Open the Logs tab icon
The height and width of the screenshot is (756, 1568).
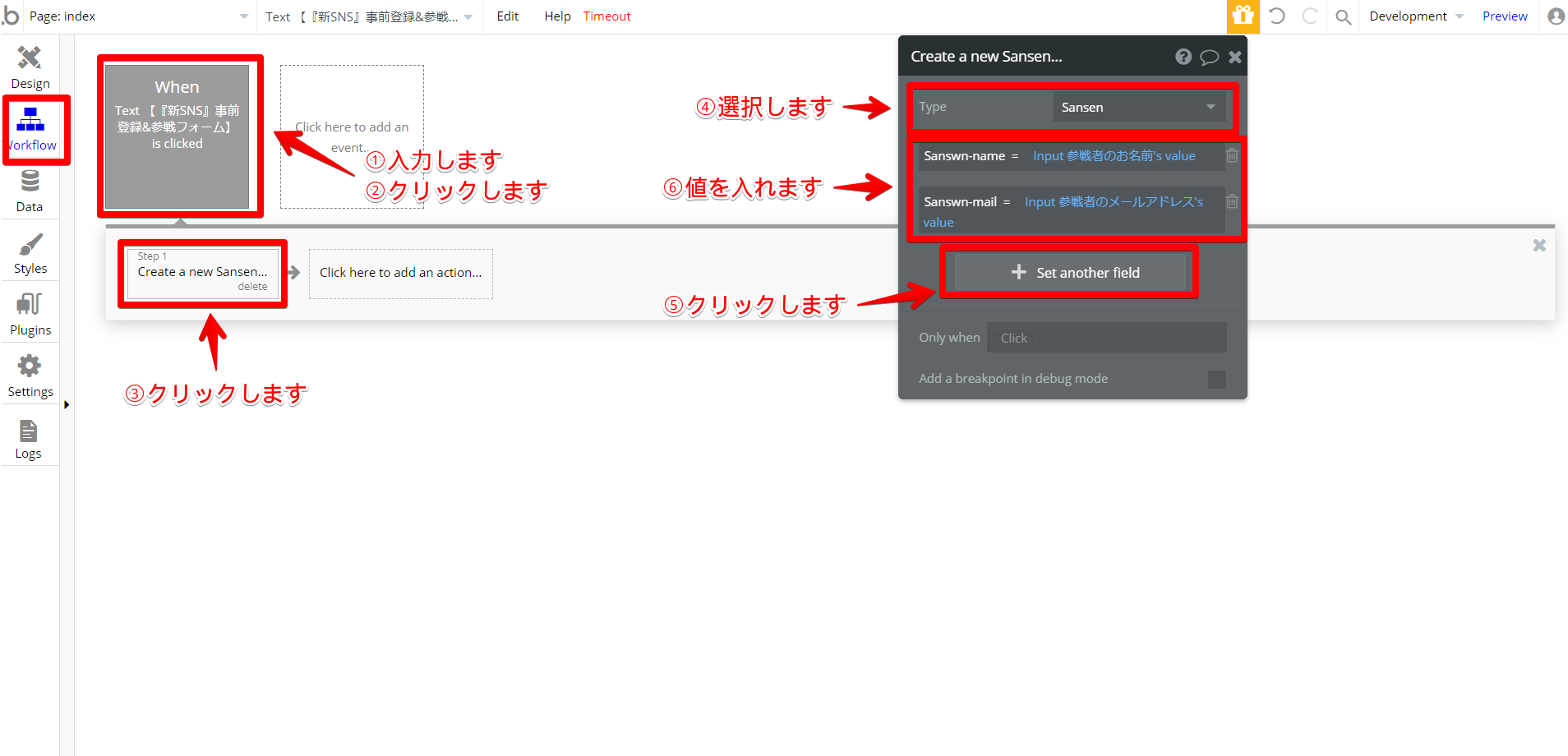(x=28, y=430)
